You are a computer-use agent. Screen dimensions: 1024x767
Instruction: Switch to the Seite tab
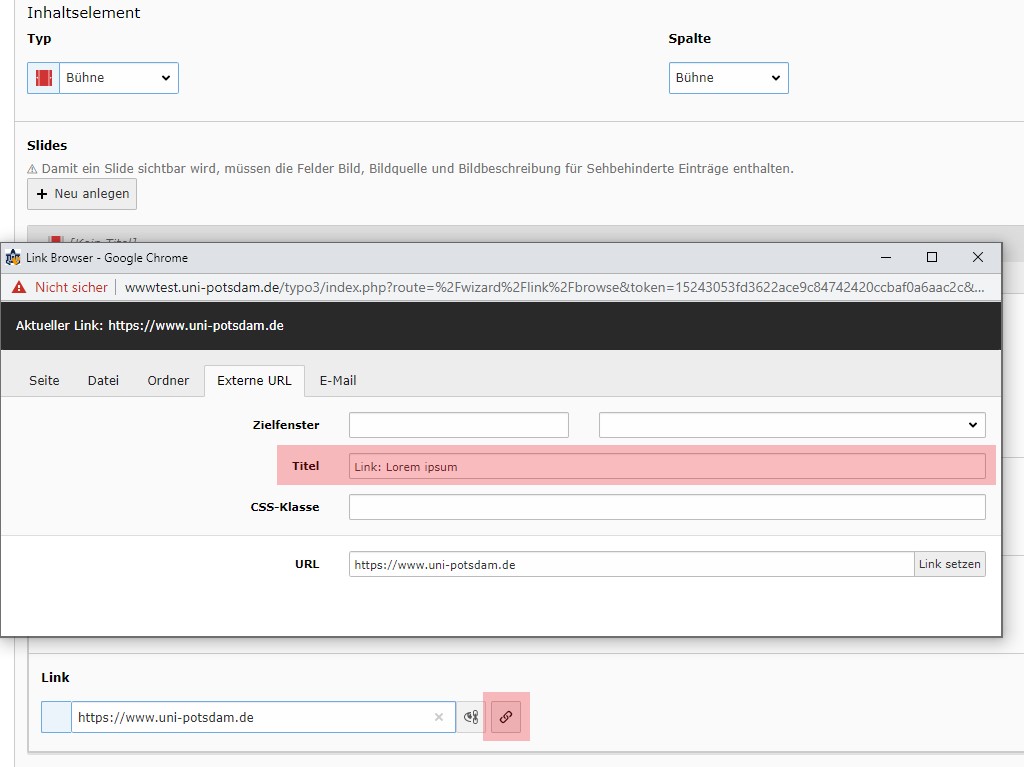(x=44, y=381)
